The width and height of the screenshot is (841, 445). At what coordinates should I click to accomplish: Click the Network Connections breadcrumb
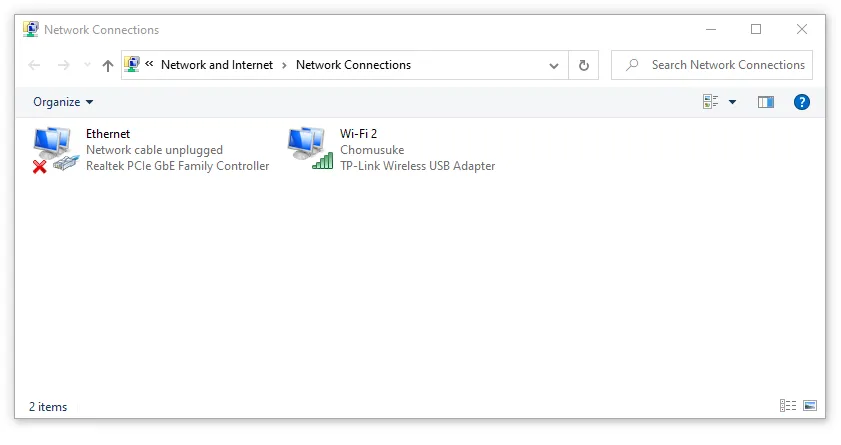353,65
